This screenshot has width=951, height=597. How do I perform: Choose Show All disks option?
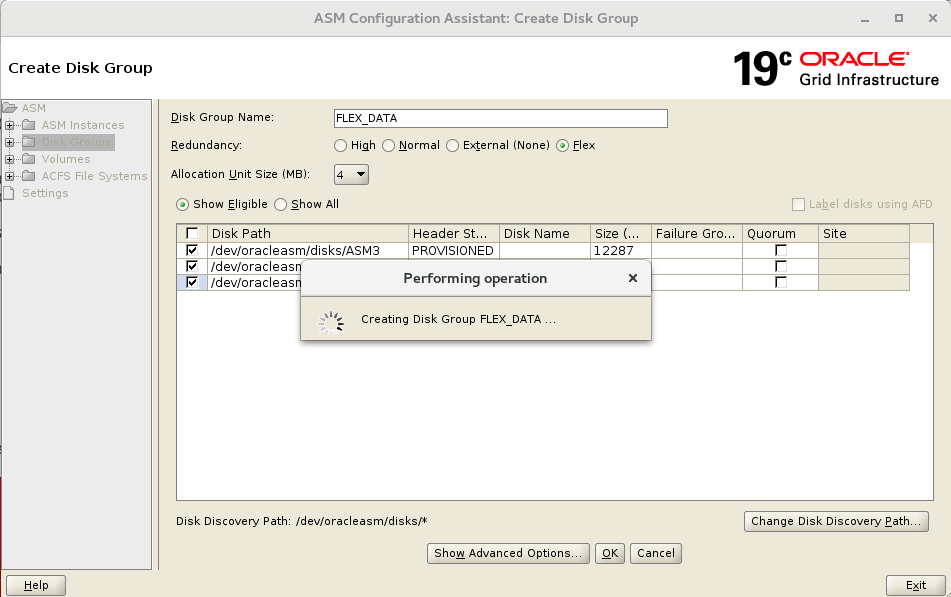(x=280, y=204)
